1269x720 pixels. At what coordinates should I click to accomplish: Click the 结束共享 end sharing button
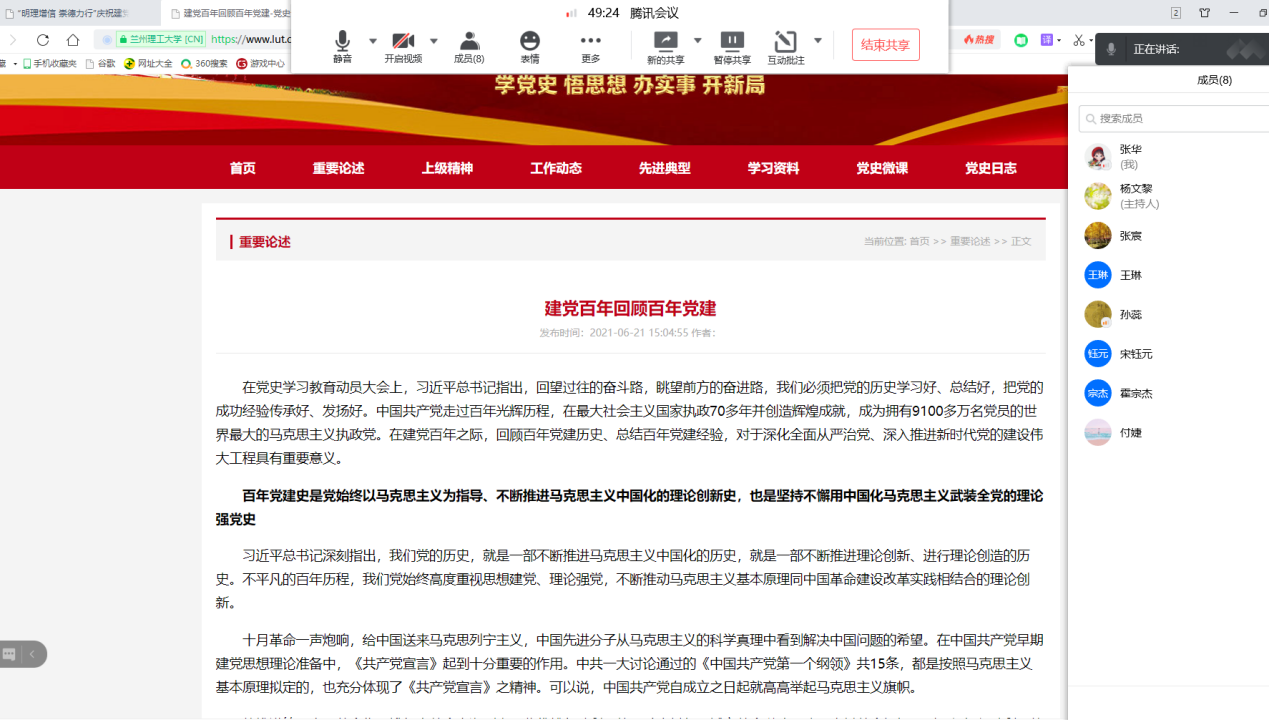884,44
